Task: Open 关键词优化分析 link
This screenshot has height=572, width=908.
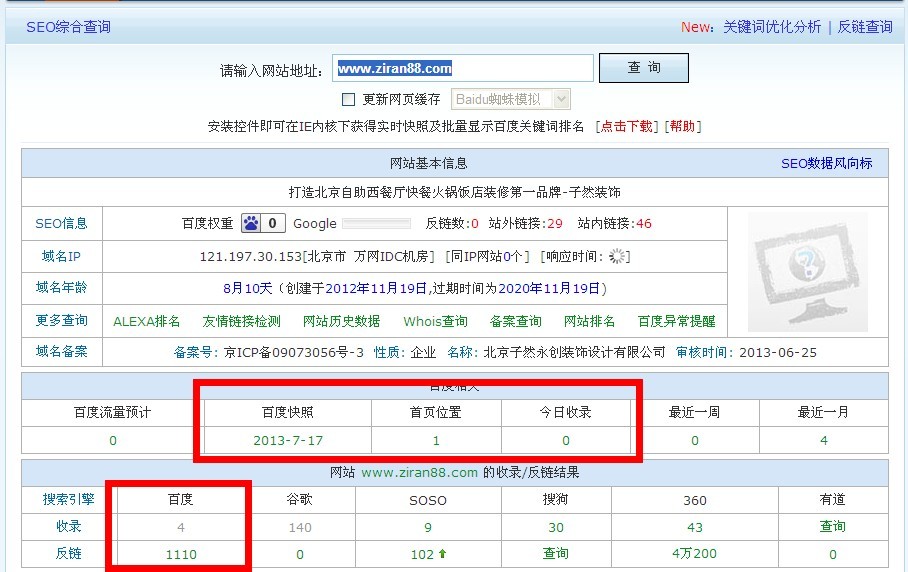Action: pyautogui.click(x=772, y=27)
